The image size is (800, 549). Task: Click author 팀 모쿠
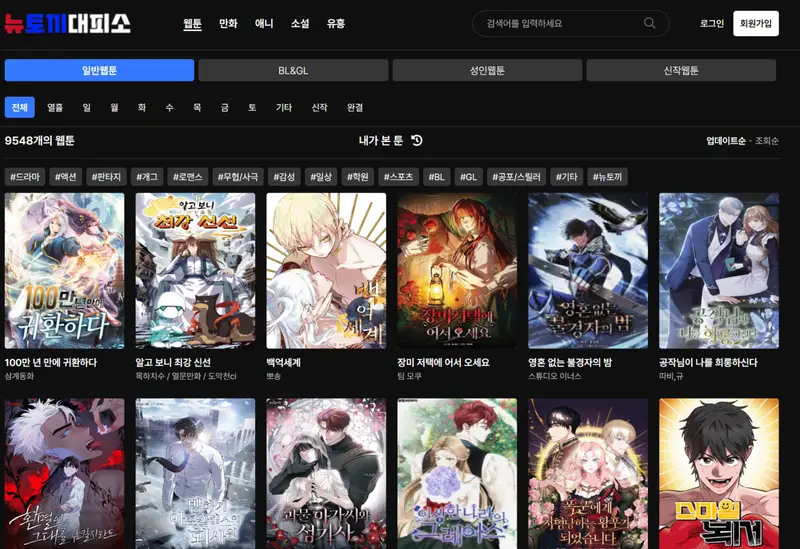point(409,376)
